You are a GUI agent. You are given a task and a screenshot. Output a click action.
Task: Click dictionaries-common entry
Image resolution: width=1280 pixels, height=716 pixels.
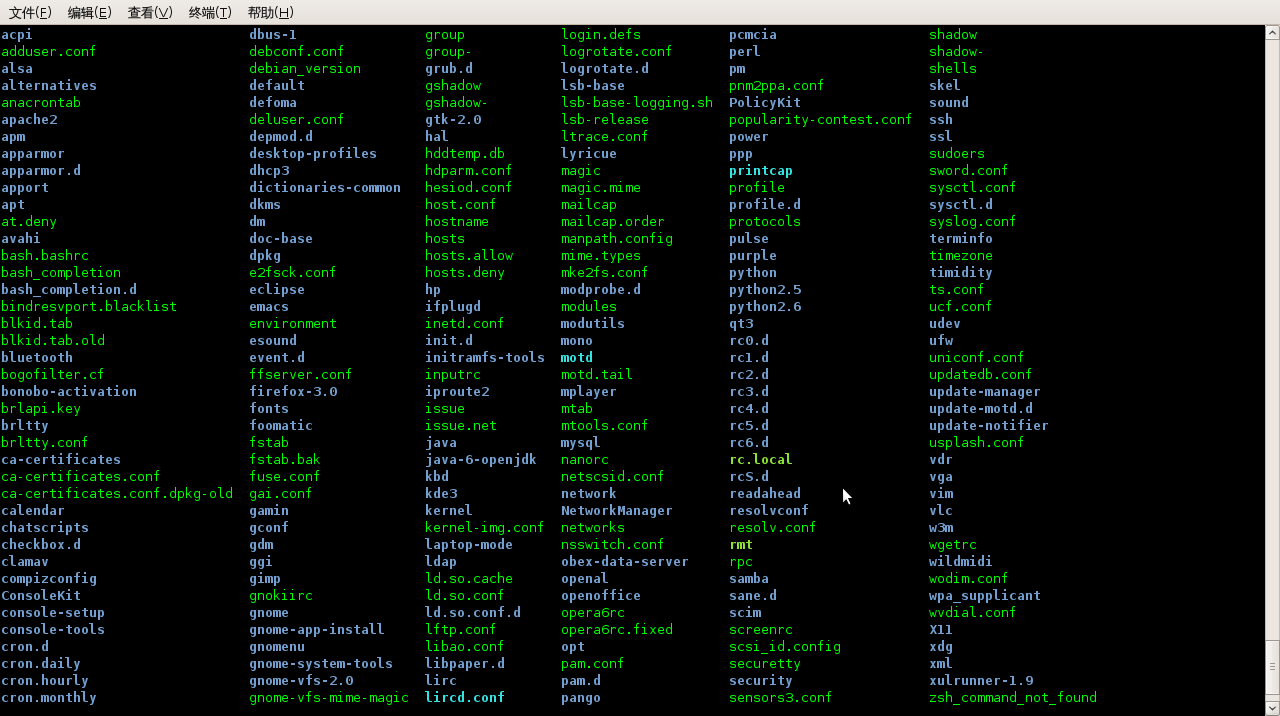point(325,187)
